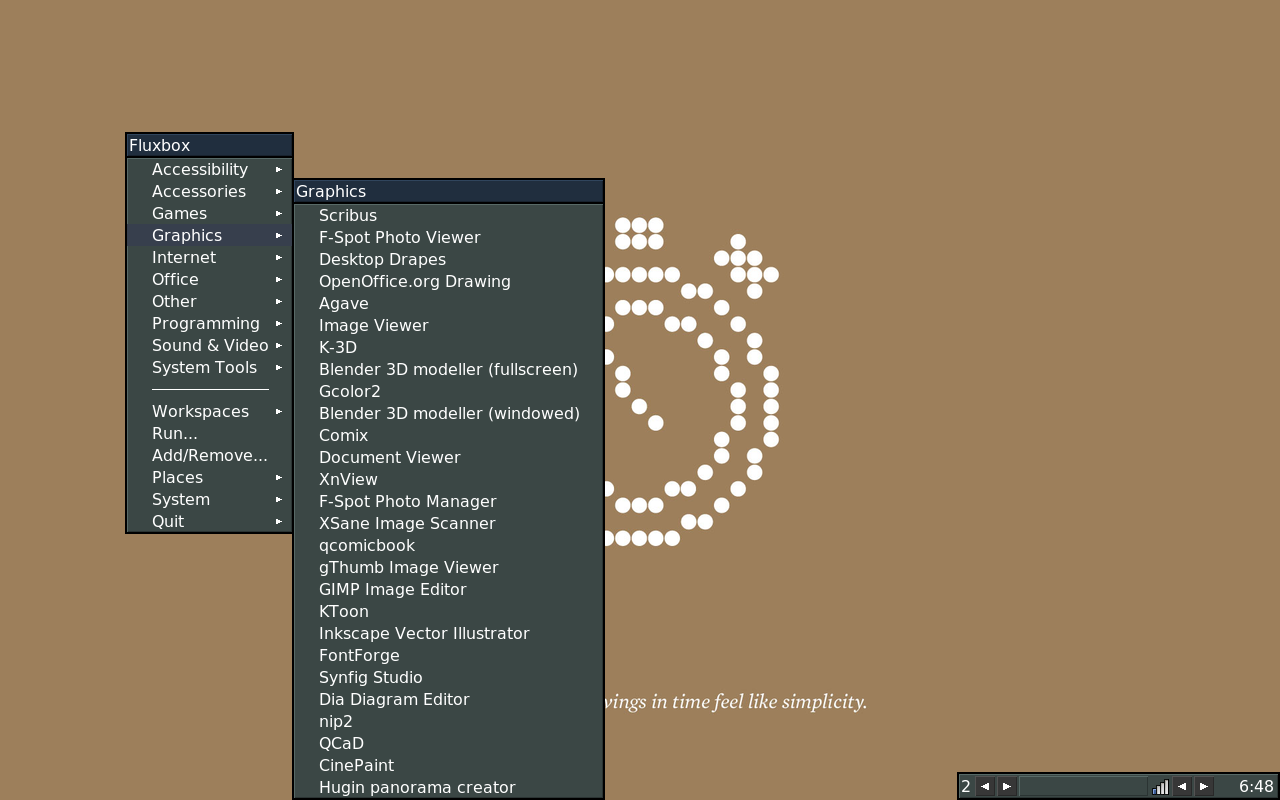Start CinePaint
The width and height of the screenshot is (1280, 800).
point(448,765)
